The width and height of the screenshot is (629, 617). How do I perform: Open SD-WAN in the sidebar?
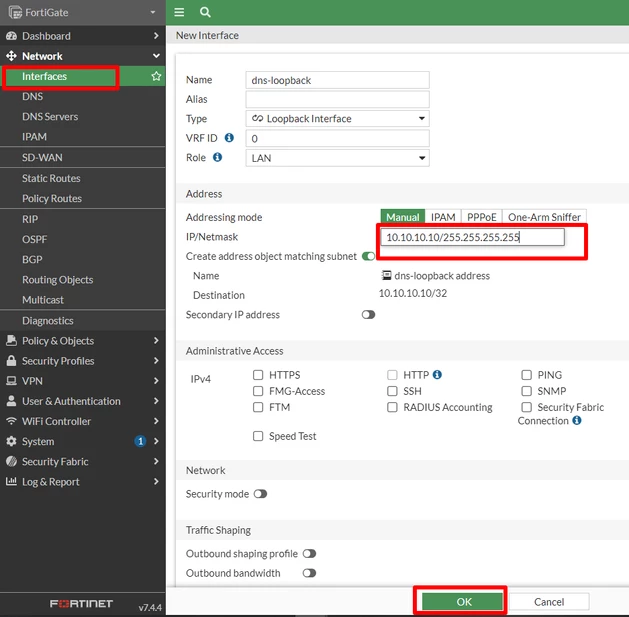pyautogui.click(x=42, y=158)
